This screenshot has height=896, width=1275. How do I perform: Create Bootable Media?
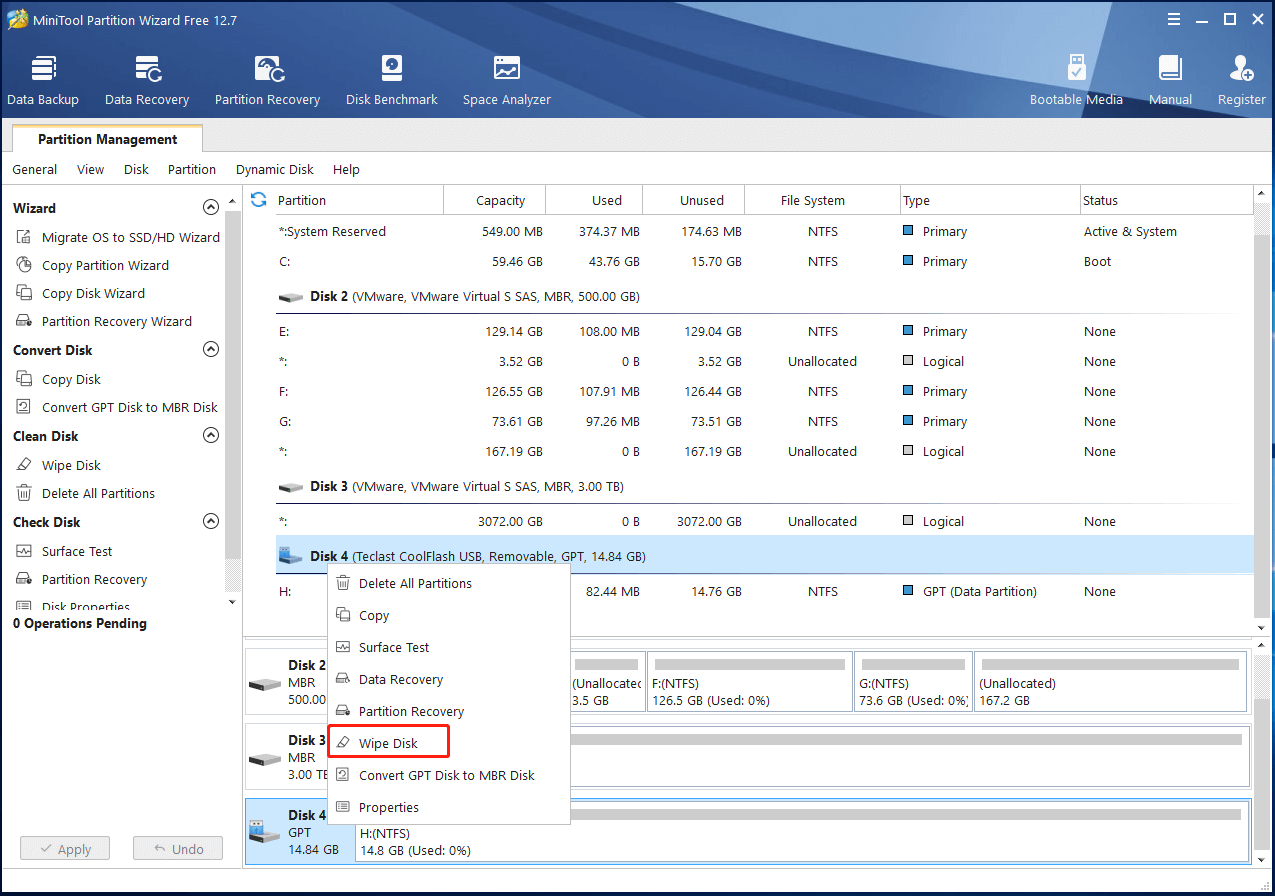pos(1076,80)
